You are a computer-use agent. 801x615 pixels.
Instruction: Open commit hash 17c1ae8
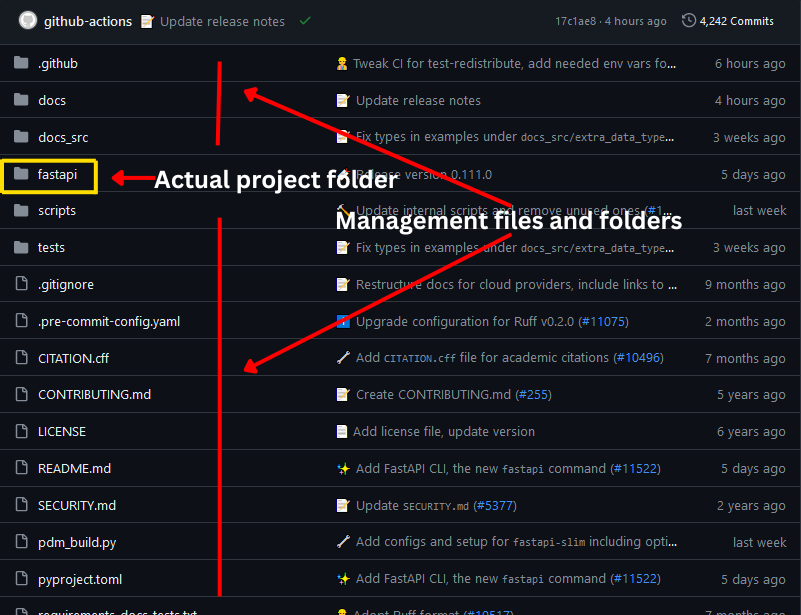576,21
